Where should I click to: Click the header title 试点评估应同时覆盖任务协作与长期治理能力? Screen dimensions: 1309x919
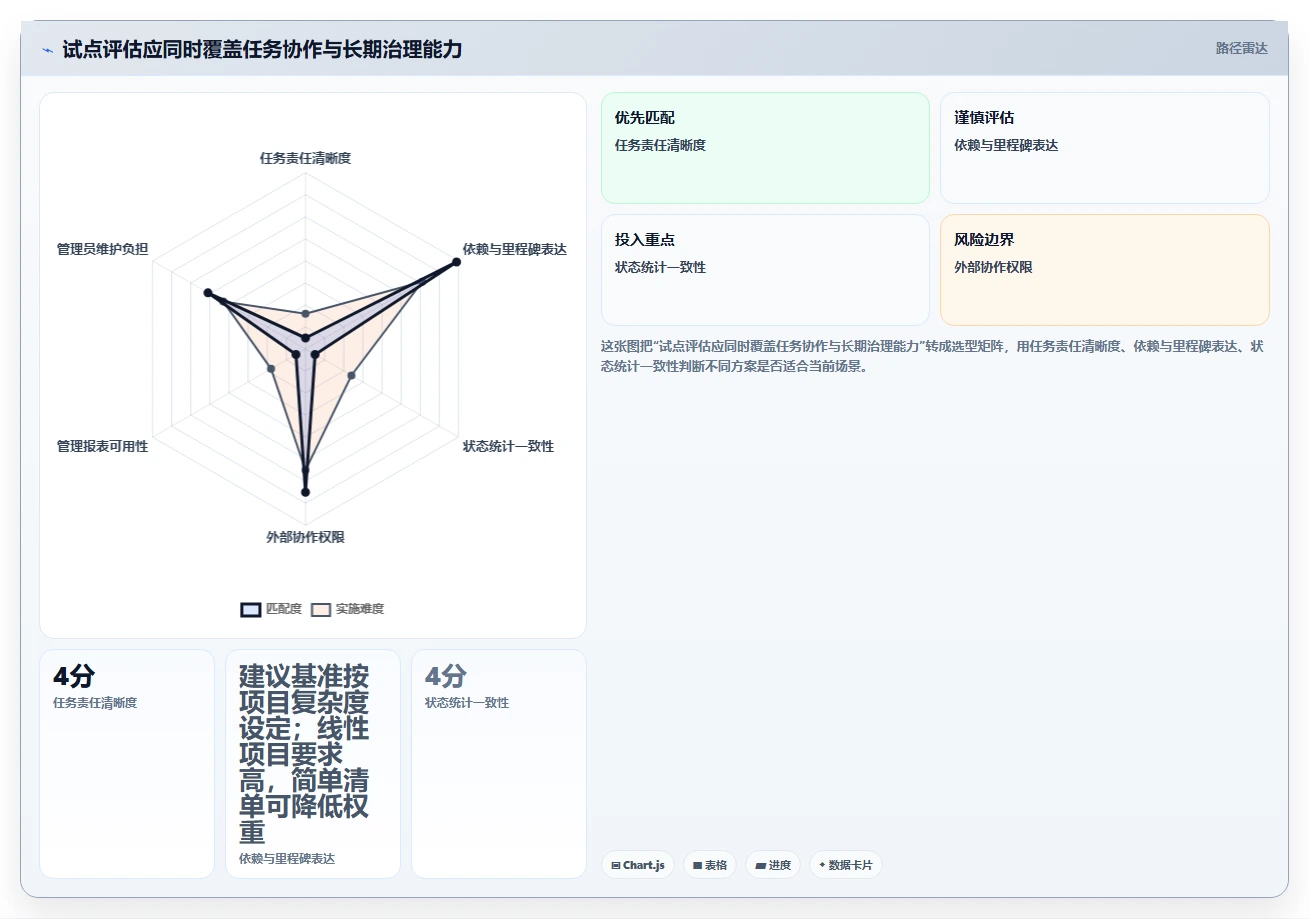point(262,49)
